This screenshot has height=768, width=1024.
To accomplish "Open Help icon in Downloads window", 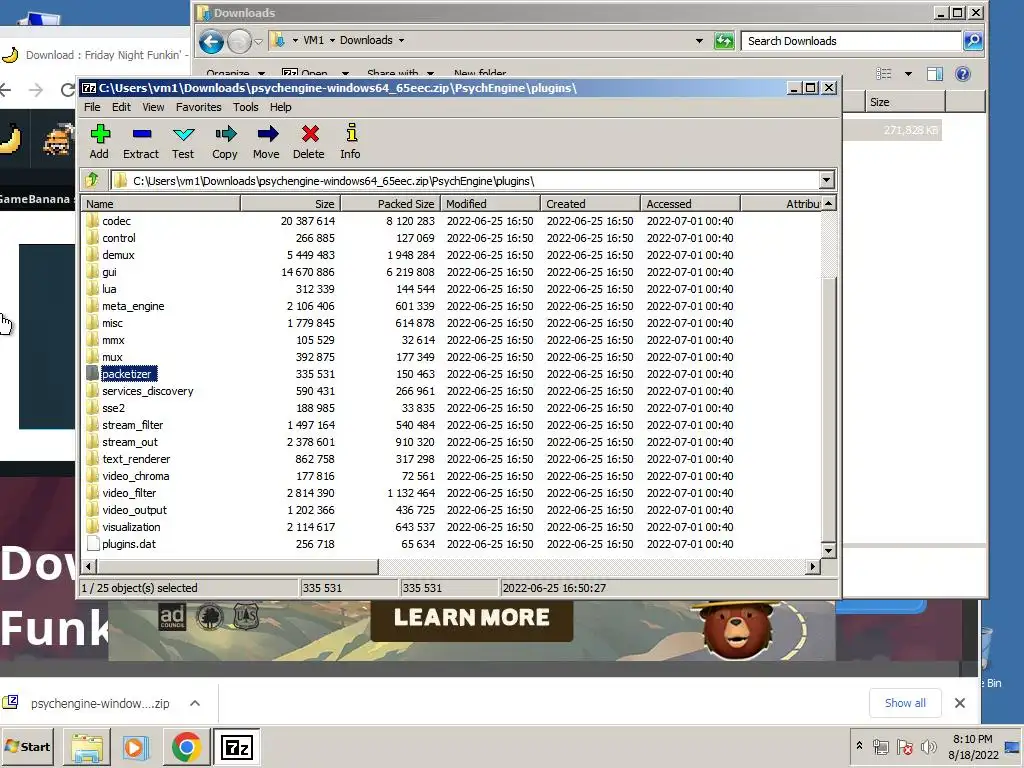I will 963,74.
